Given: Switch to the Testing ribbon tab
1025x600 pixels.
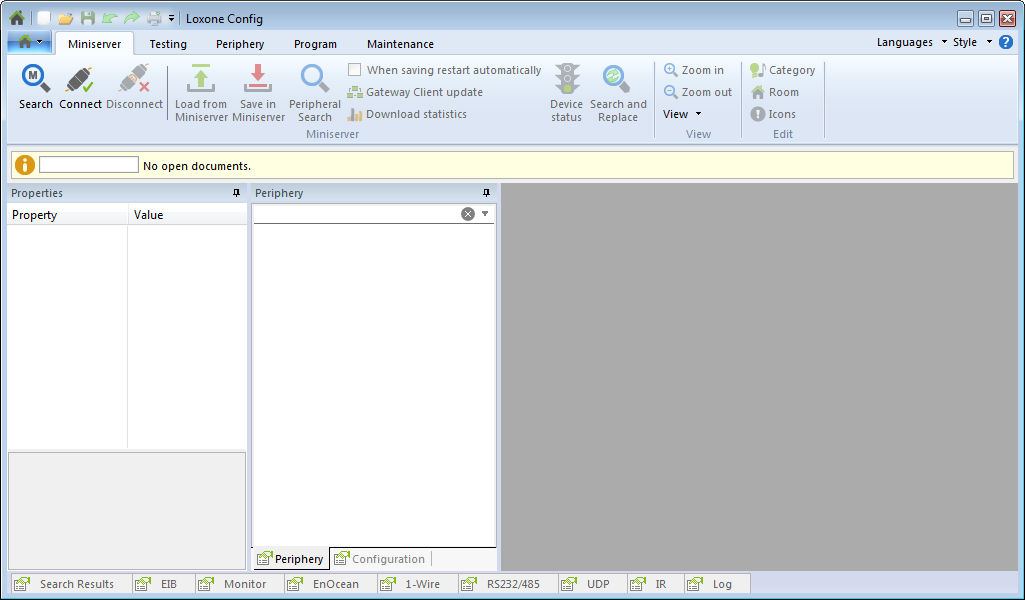Looking at the screenshot, I should (168, 43).
